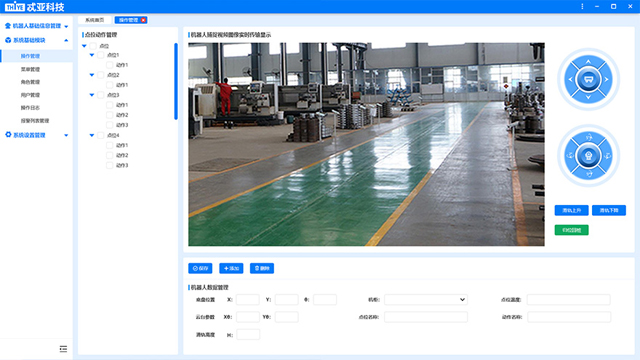Check the 点位1 checkbox in the tree

coord(100,55)
